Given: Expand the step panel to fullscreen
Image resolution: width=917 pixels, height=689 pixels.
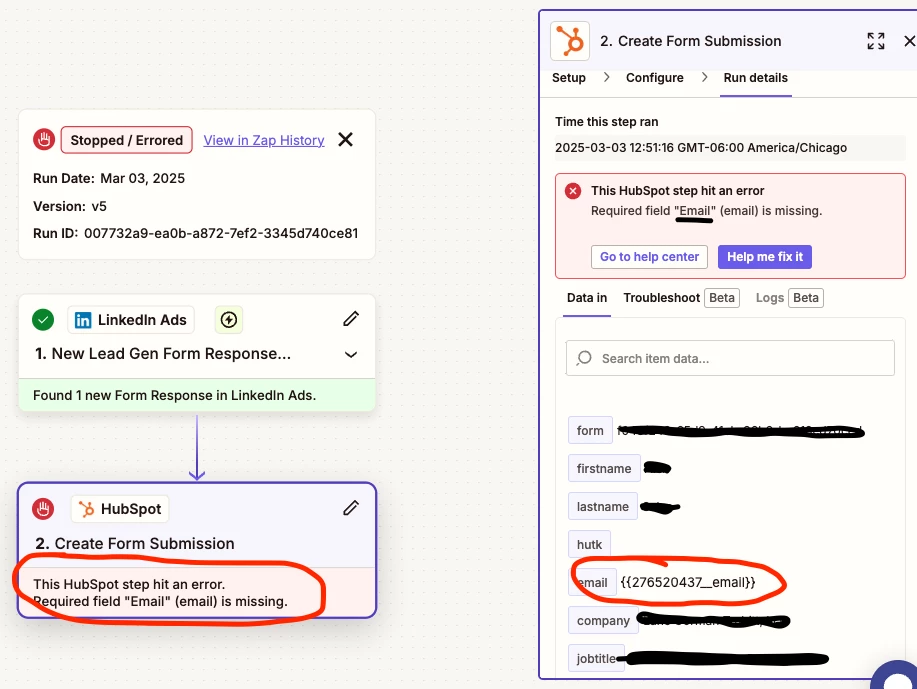Looking at the screenshot, I should (875, 41).
